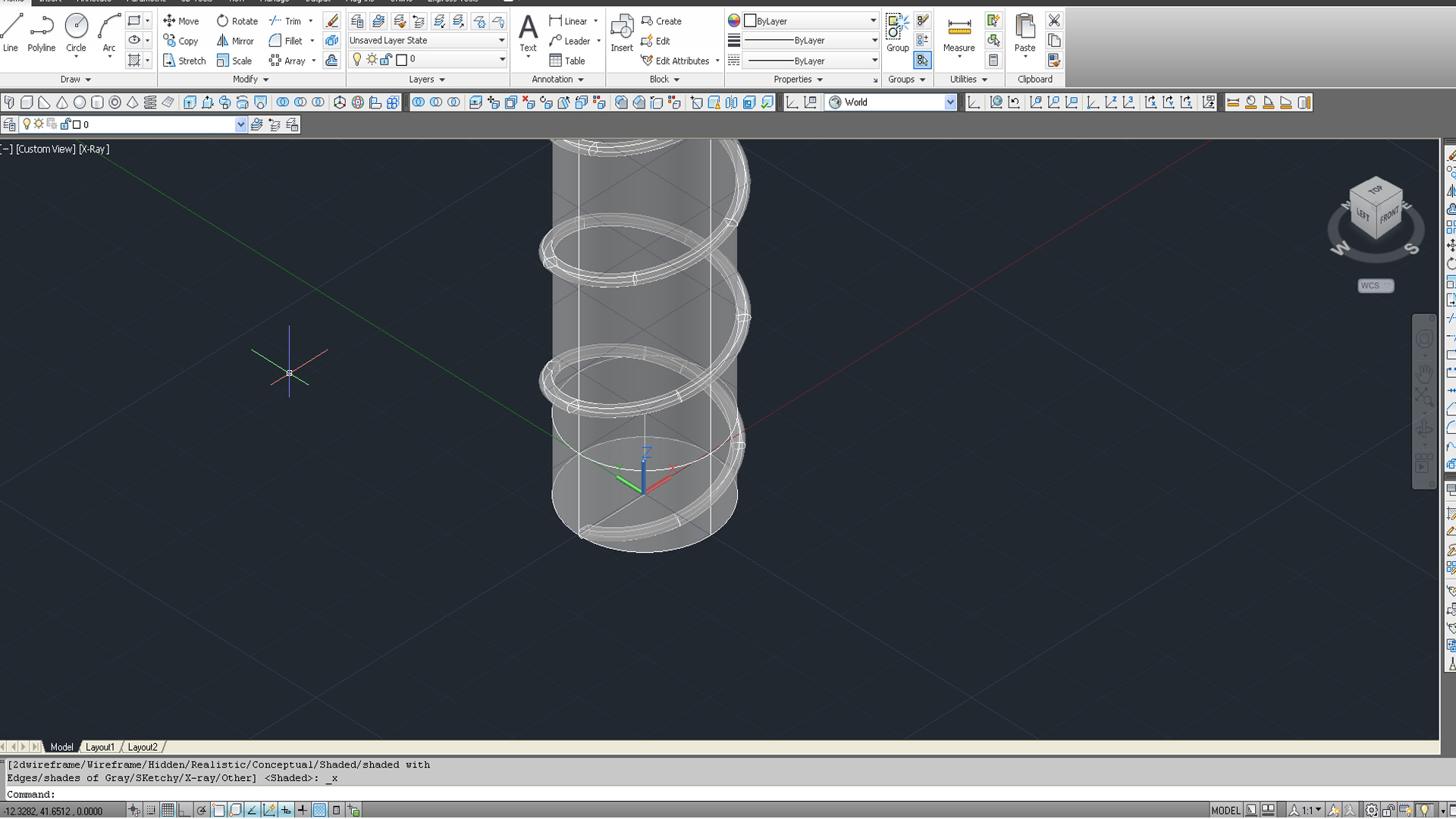Choose the Mirror tool
Viewport: 1456px width, 819px height.
(235, 40)
